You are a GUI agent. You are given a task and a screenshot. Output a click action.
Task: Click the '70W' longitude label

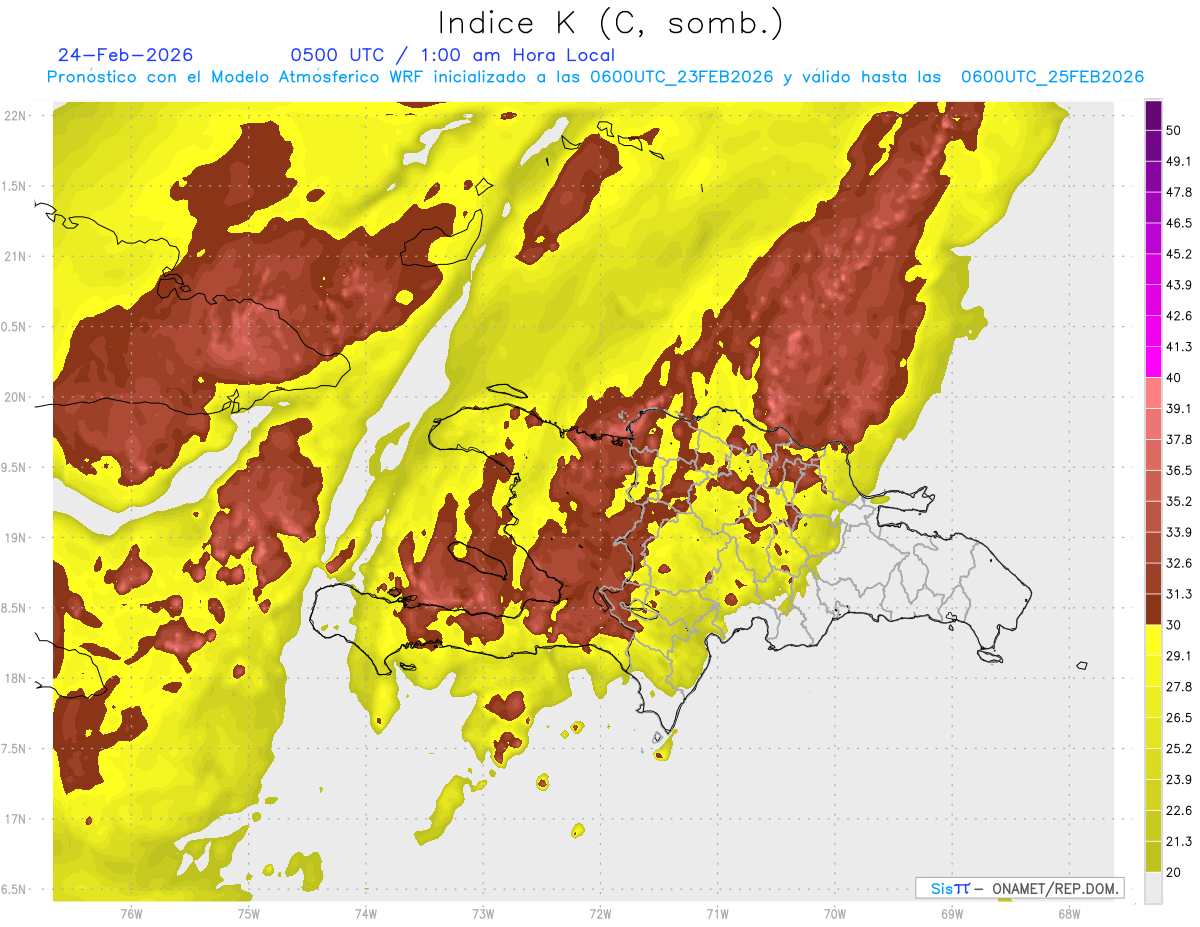tap(834, 913)
